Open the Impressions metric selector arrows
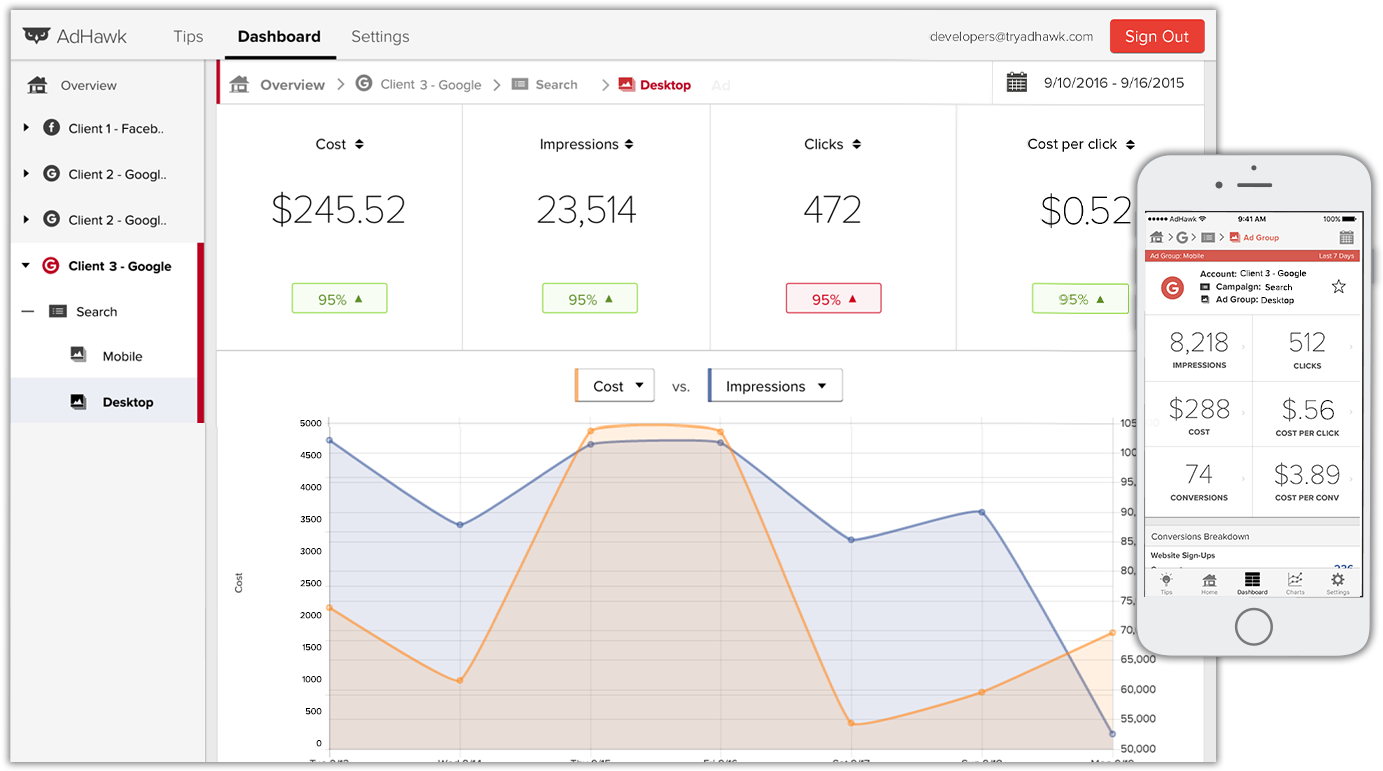 click(629, 144)
